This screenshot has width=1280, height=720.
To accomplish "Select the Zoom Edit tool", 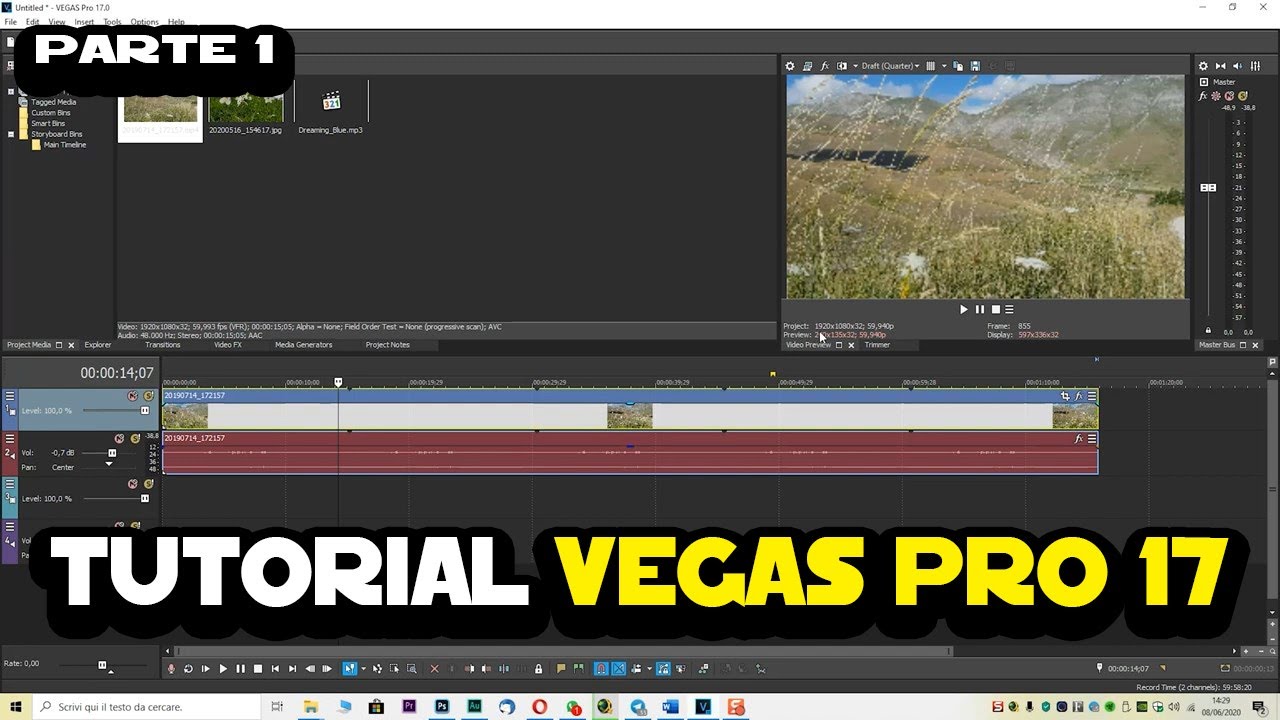I will tap(411, 668).
